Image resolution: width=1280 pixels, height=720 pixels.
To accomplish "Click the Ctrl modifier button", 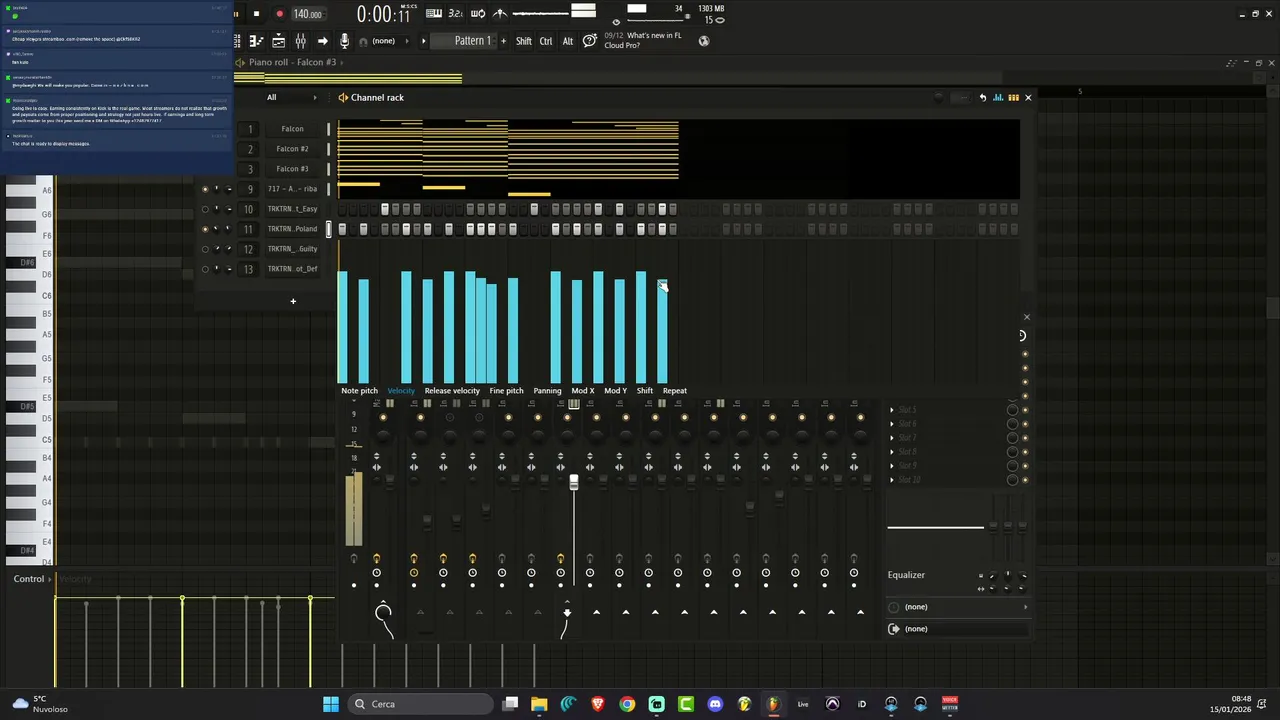I will 546,41.
